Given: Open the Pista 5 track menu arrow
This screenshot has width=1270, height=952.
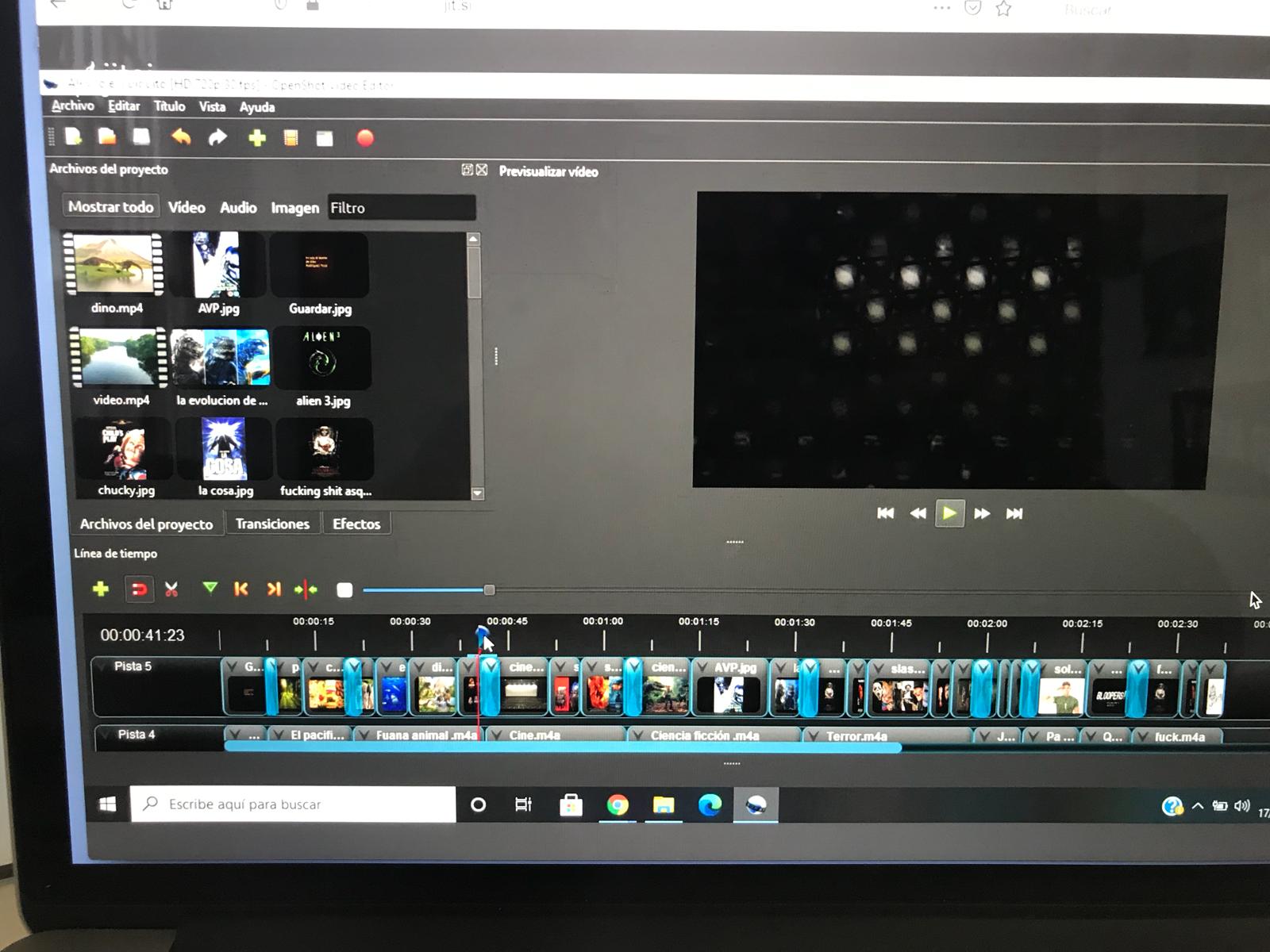Looking at the screenshot, I should point(101,666).
